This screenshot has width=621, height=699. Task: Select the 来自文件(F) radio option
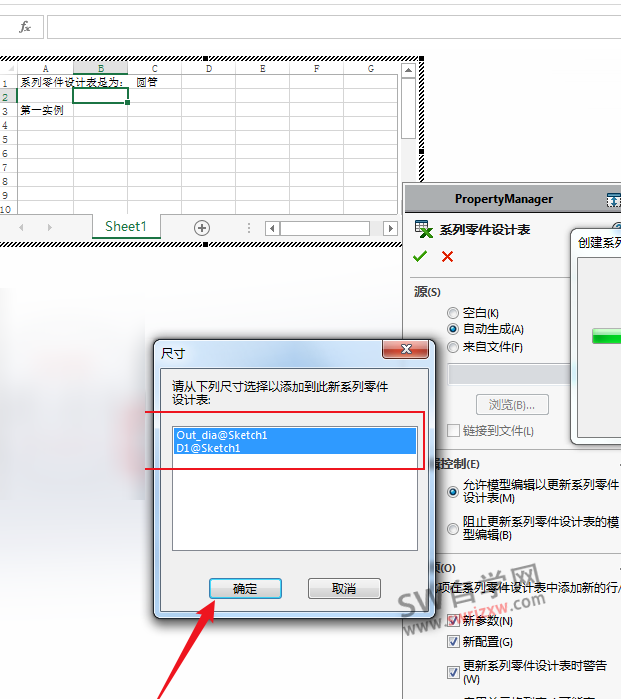(452, 347)
